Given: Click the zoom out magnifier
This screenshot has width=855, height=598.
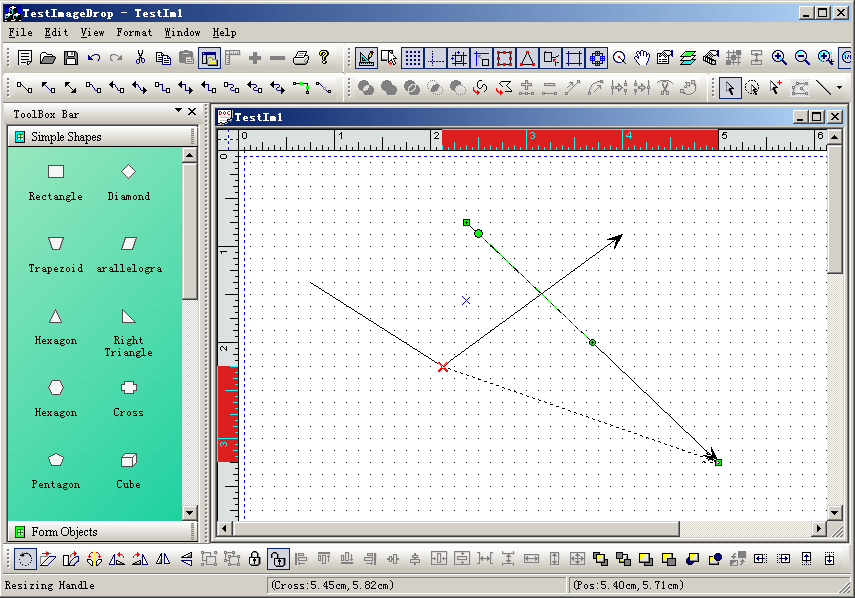Looking at the screenshot, I should pos(802,58).
